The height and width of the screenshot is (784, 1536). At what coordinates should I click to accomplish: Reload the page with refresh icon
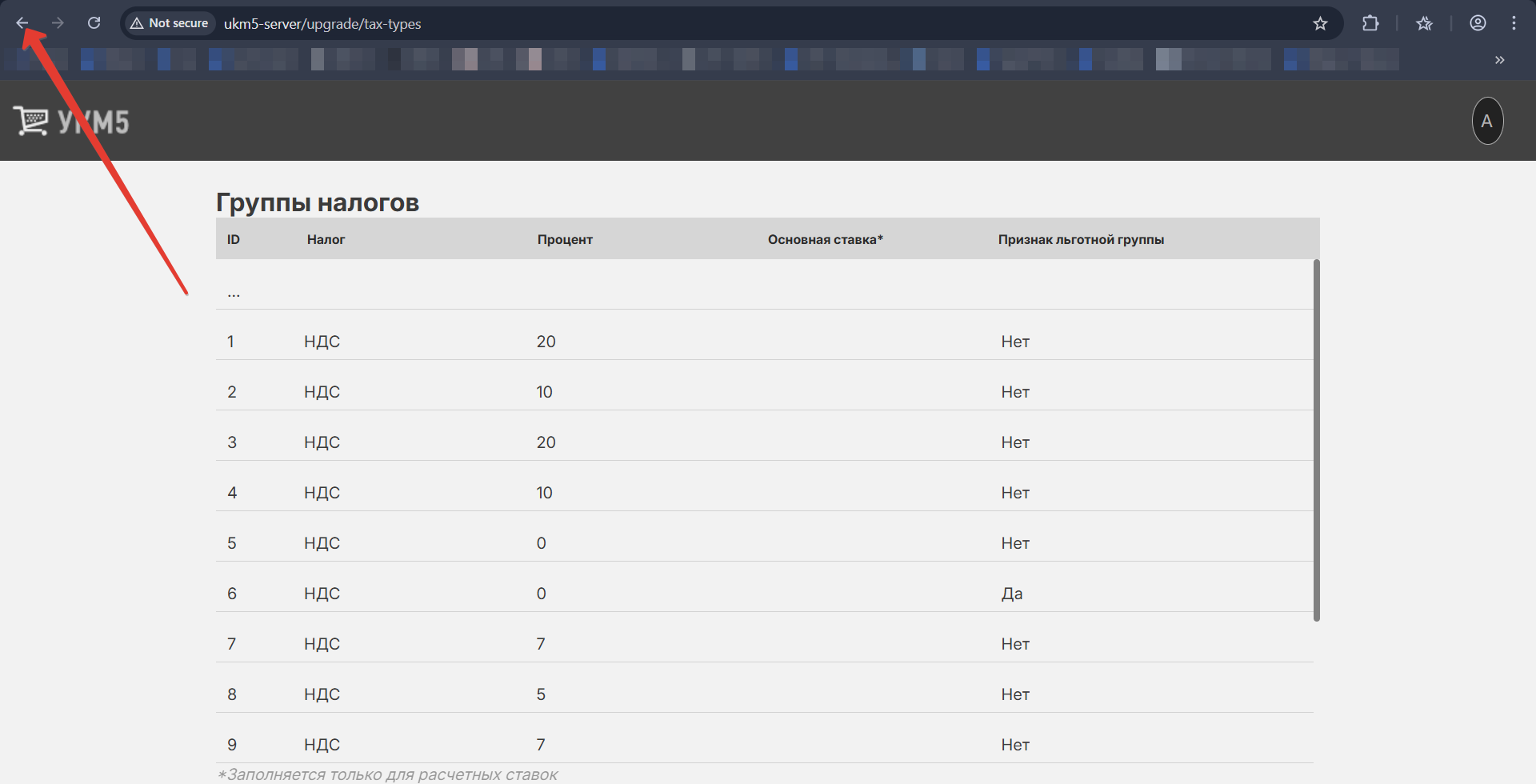coord(94,23)
